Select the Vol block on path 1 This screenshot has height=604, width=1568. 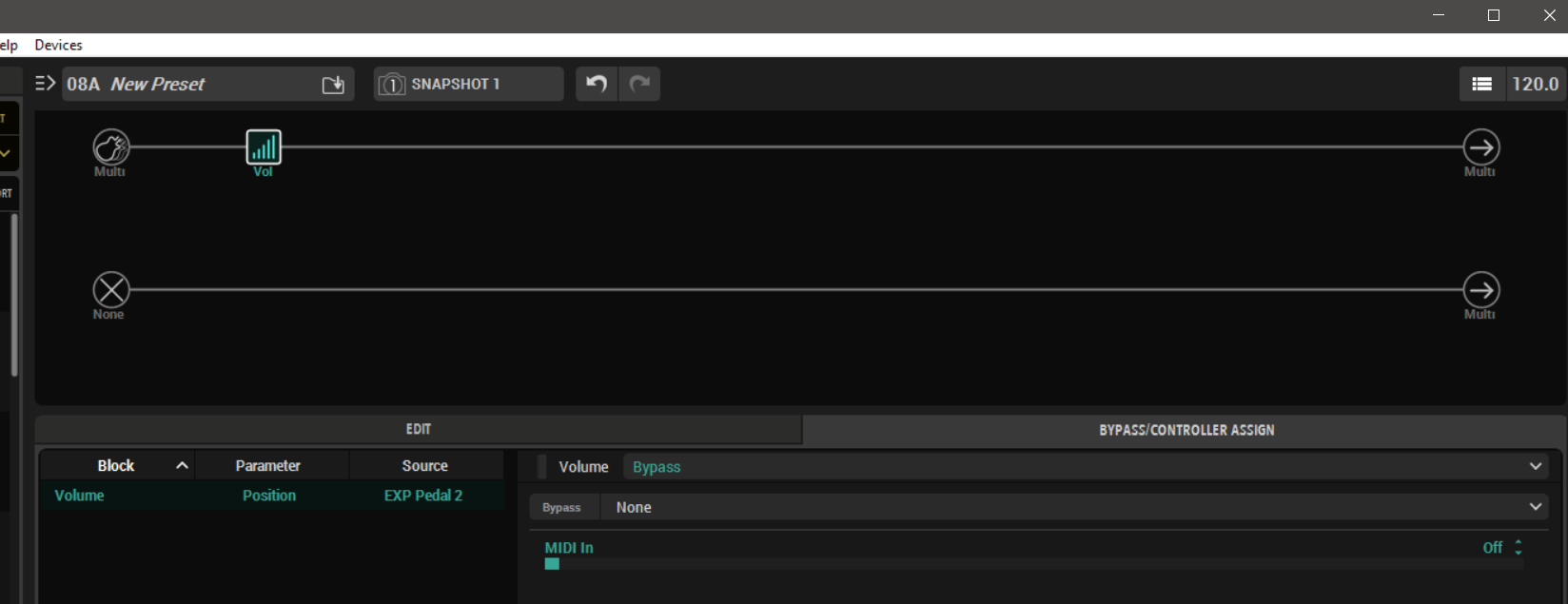pyautogui.click(x=264, y=147)
